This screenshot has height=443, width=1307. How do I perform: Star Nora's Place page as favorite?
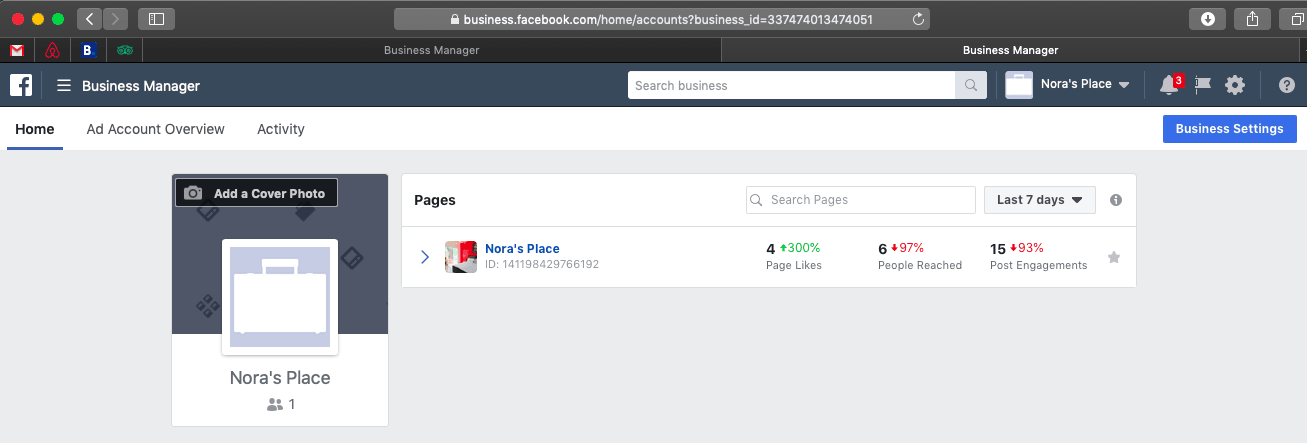[x=1113, y=258]
